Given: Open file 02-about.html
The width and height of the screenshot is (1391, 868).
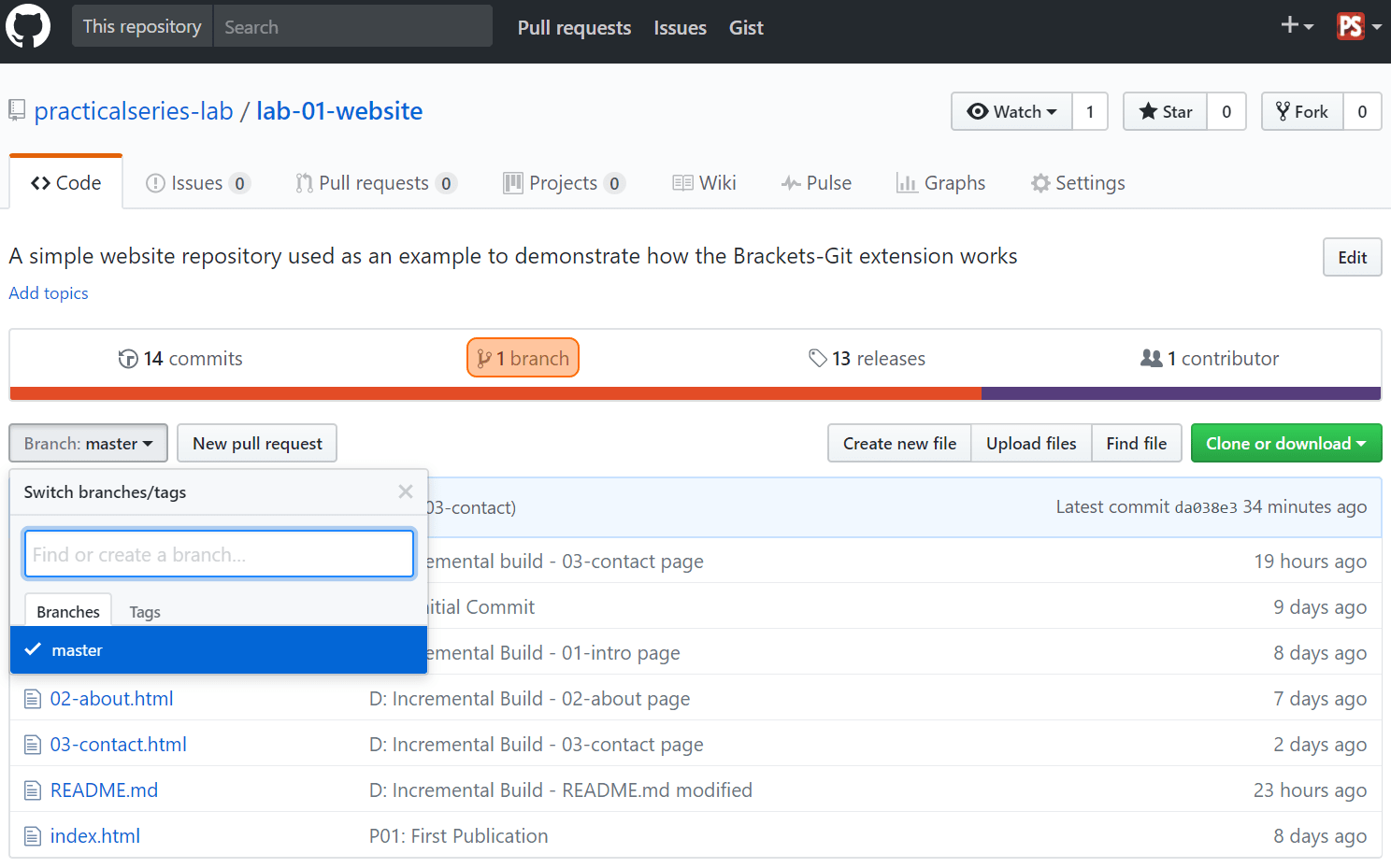Looking at the screenshot, I should pyautogui.click(x=112, y=698).
